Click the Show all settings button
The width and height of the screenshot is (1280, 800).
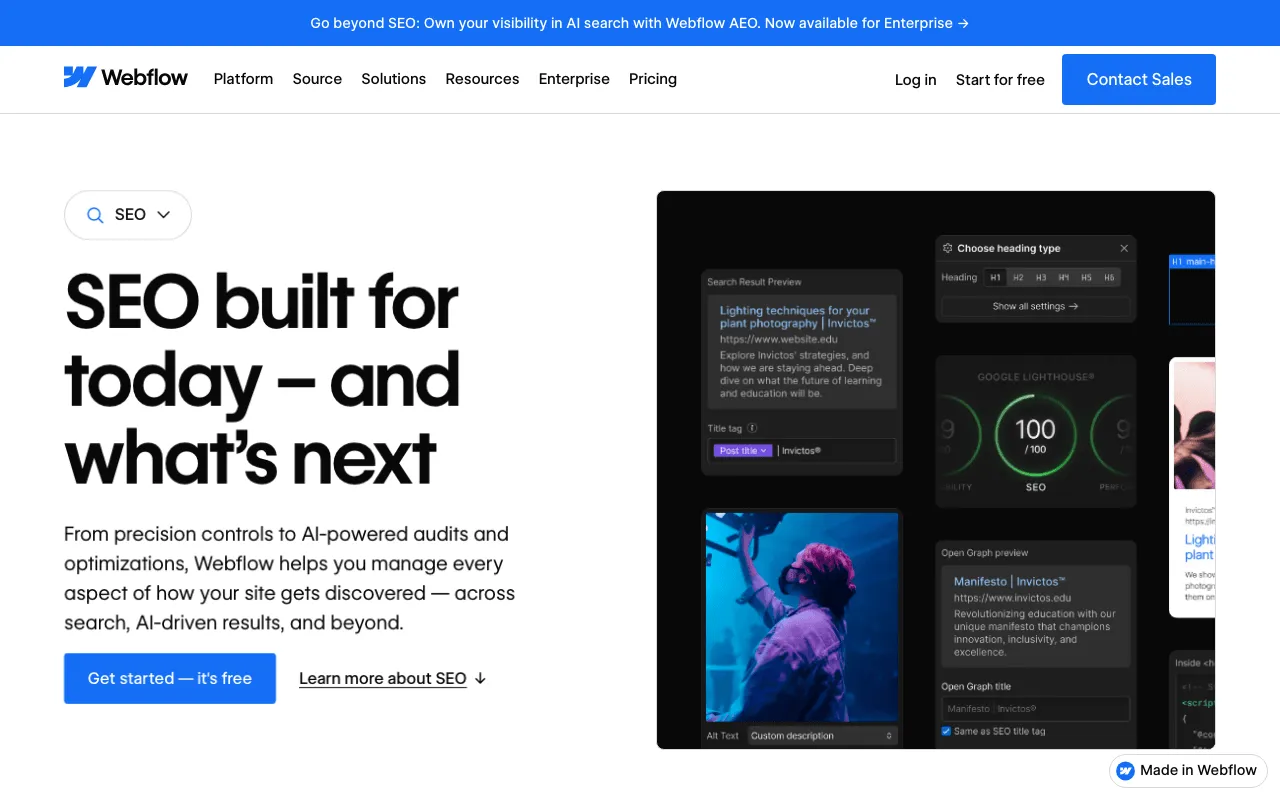pyautogui.click(x=1036, y=306)
